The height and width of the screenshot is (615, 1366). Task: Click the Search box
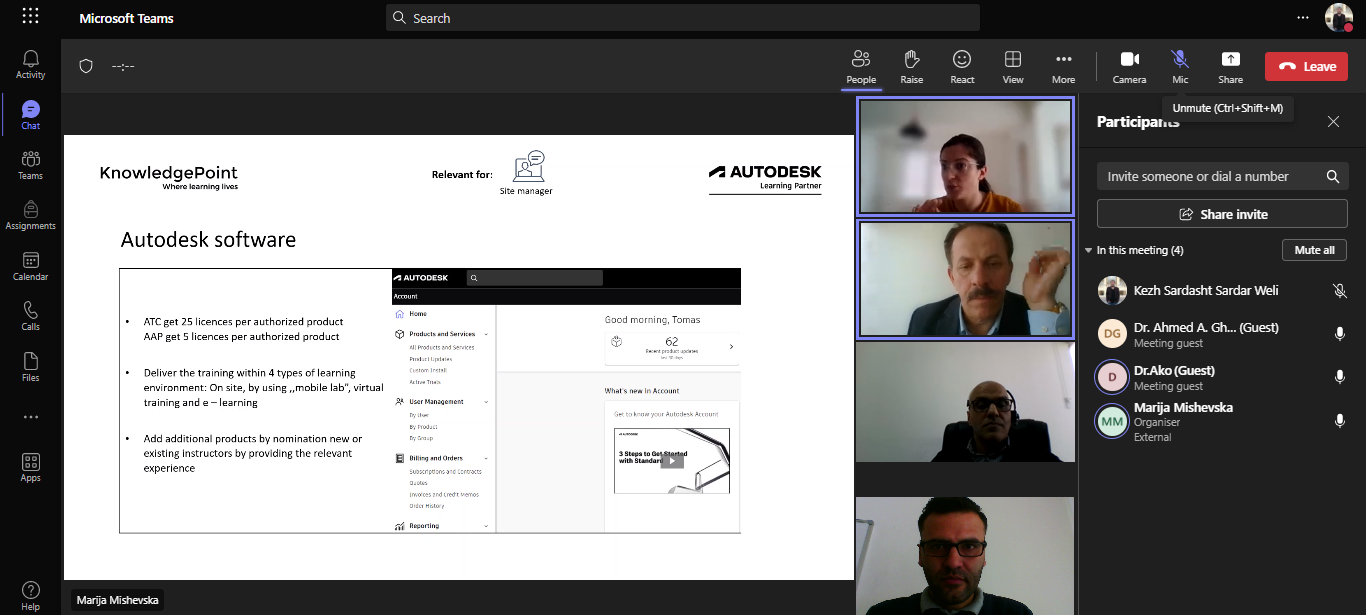(x=683, y=18)
